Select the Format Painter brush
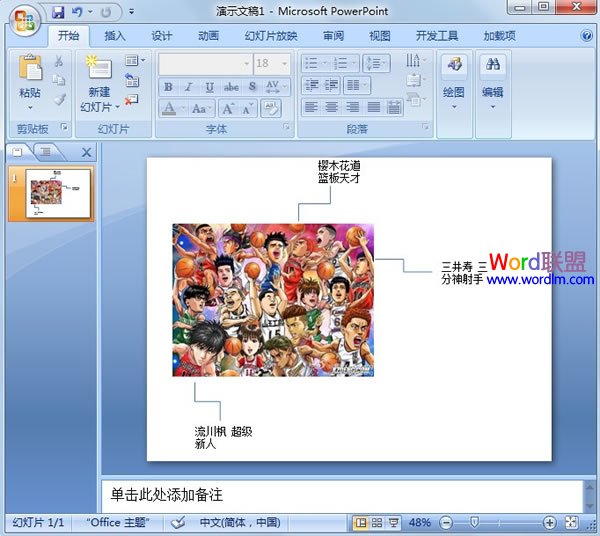600x536 pixels. tap(59, 99)
